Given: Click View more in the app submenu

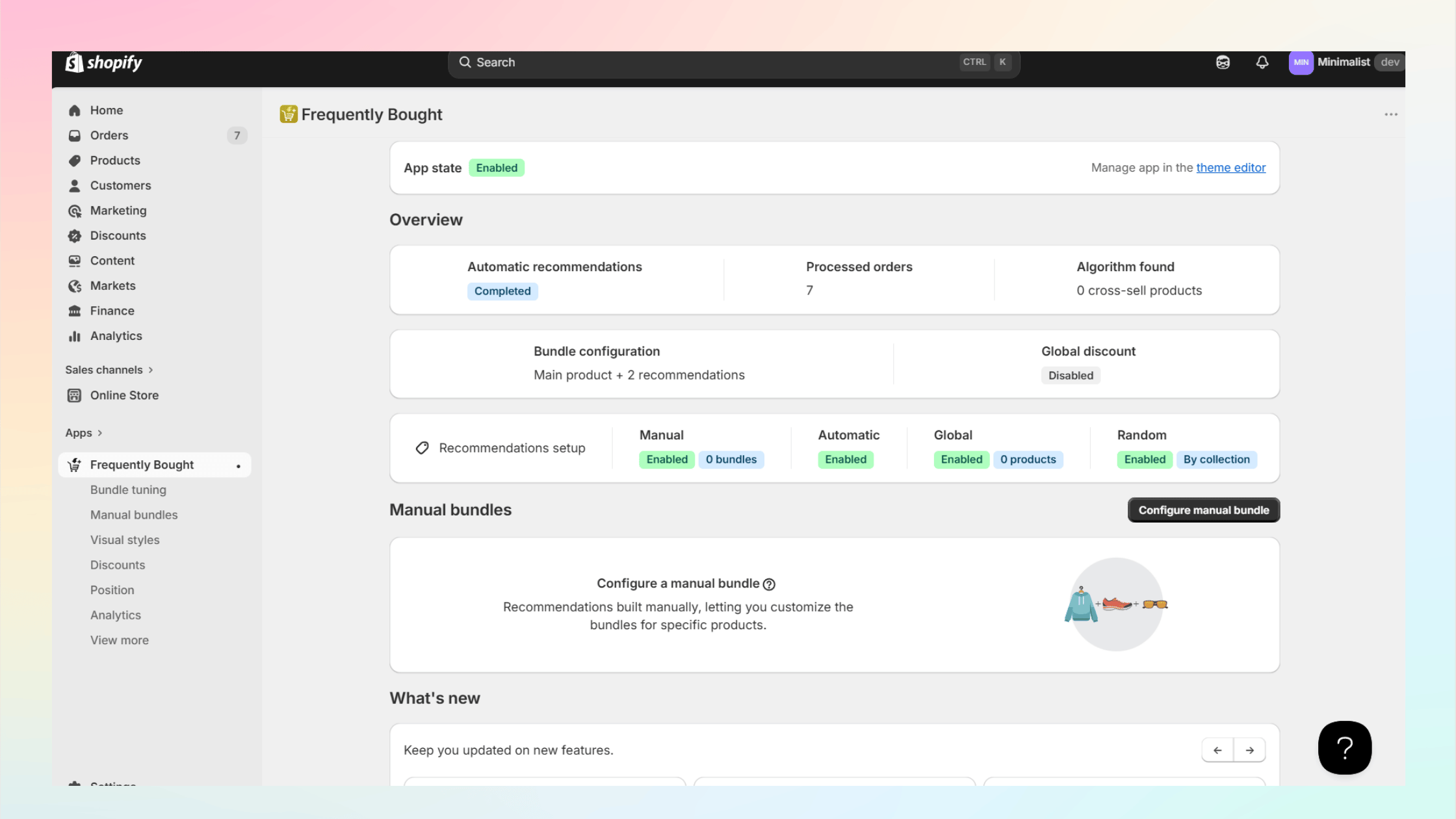Looking at the screenshot, I should (120, 640).
